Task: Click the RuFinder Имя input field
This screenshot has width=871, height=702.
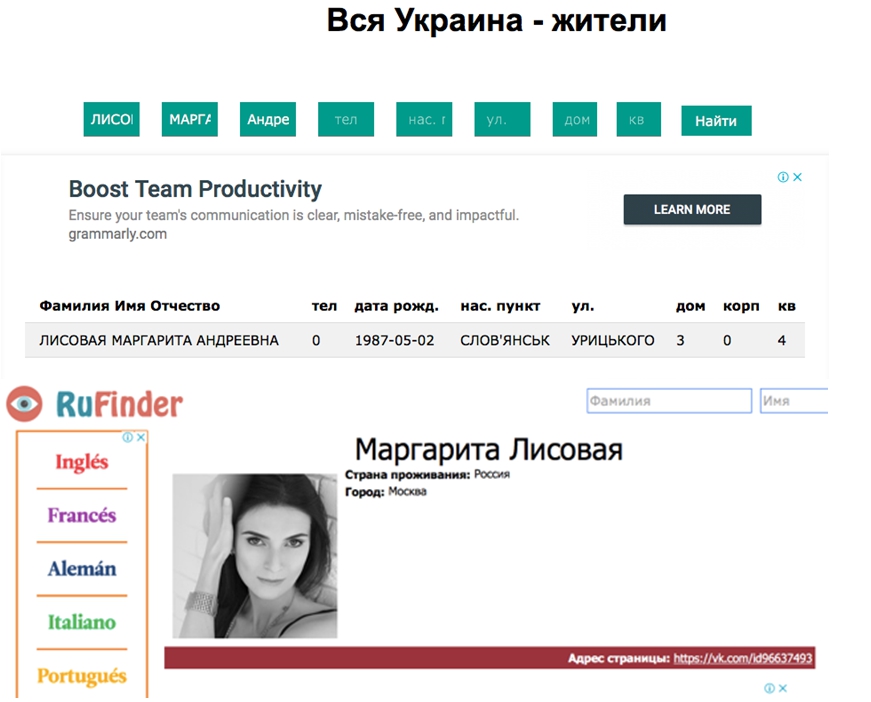Action: tap(794, 401)
